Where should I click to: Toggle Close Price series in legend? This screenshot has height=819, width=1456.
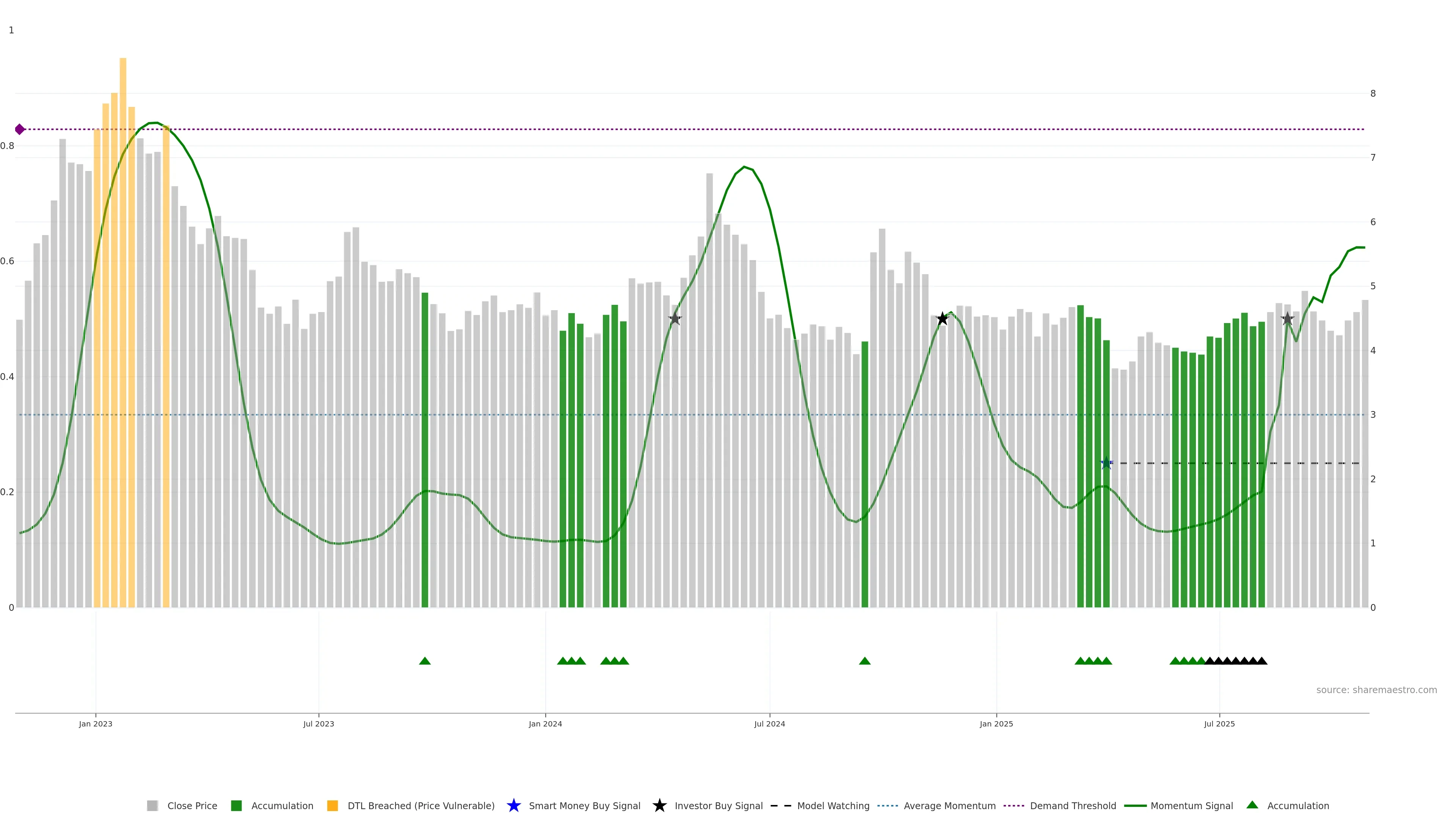(x=191, y=805)
